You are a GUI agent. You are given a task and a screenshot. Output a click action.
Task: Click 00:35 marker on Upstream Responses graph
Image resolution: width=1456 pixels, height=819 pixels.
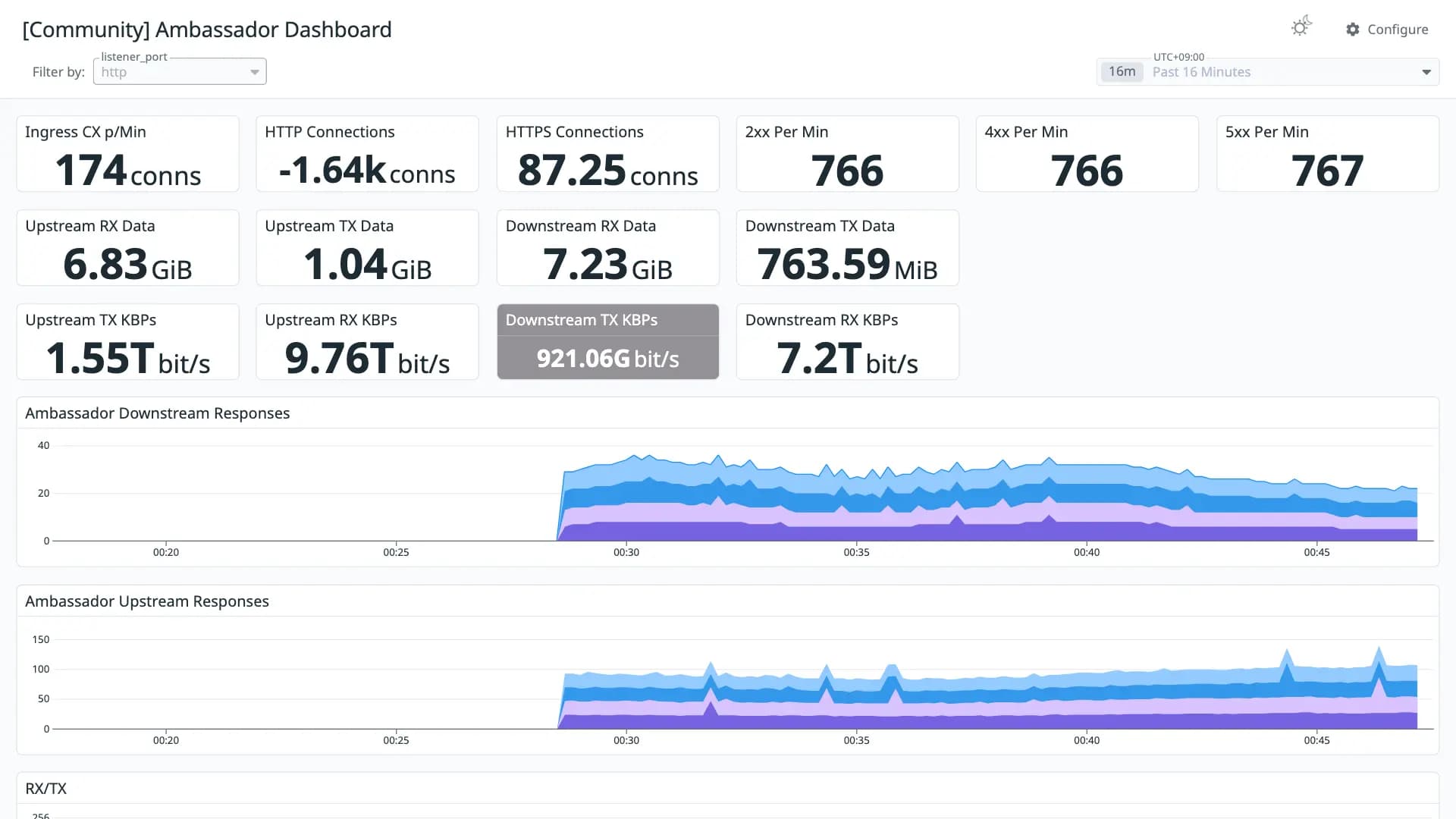[856, 740]
